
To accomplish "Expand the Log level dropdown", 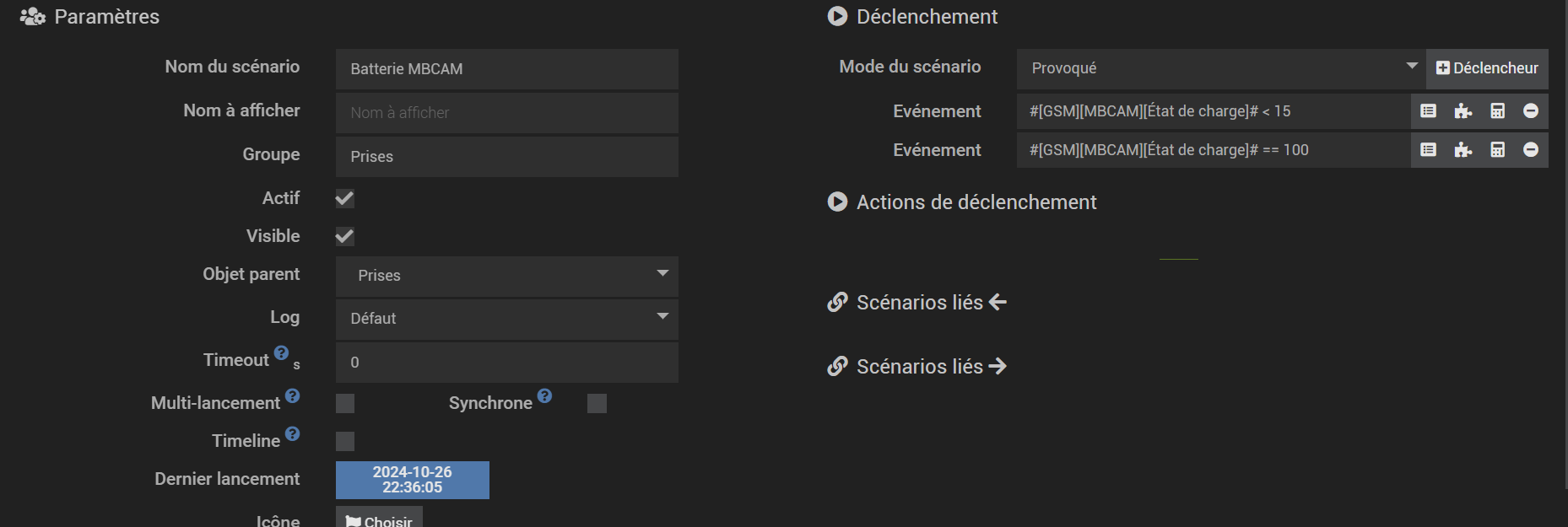I will 506,319.
